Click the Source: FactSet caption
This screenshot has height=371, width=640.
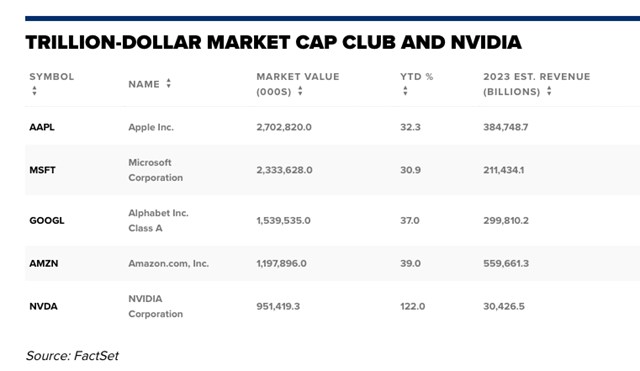click(x=72, y=355)
